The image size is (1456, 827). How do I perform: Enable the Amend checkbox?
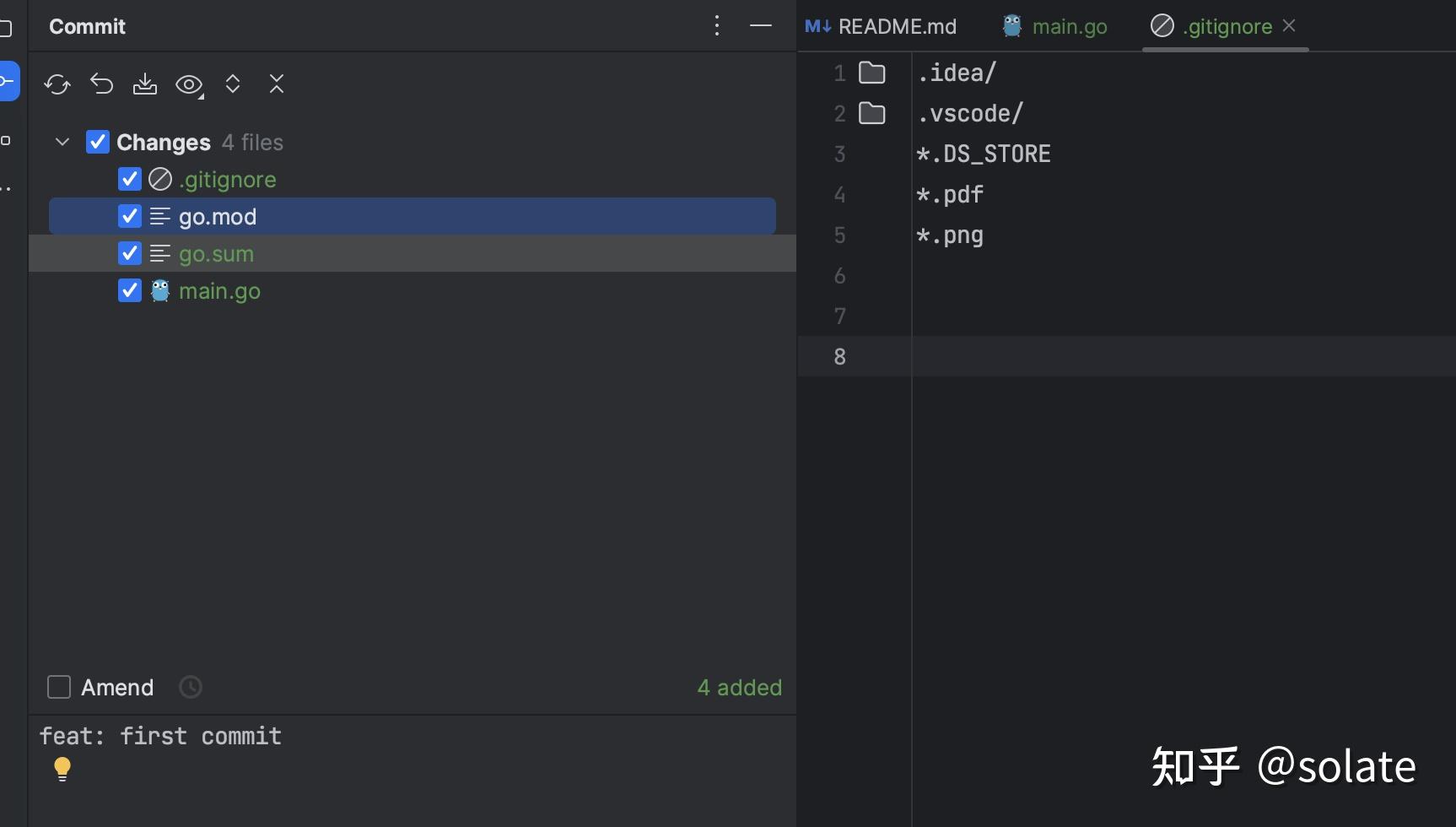[x=59, y=687]
